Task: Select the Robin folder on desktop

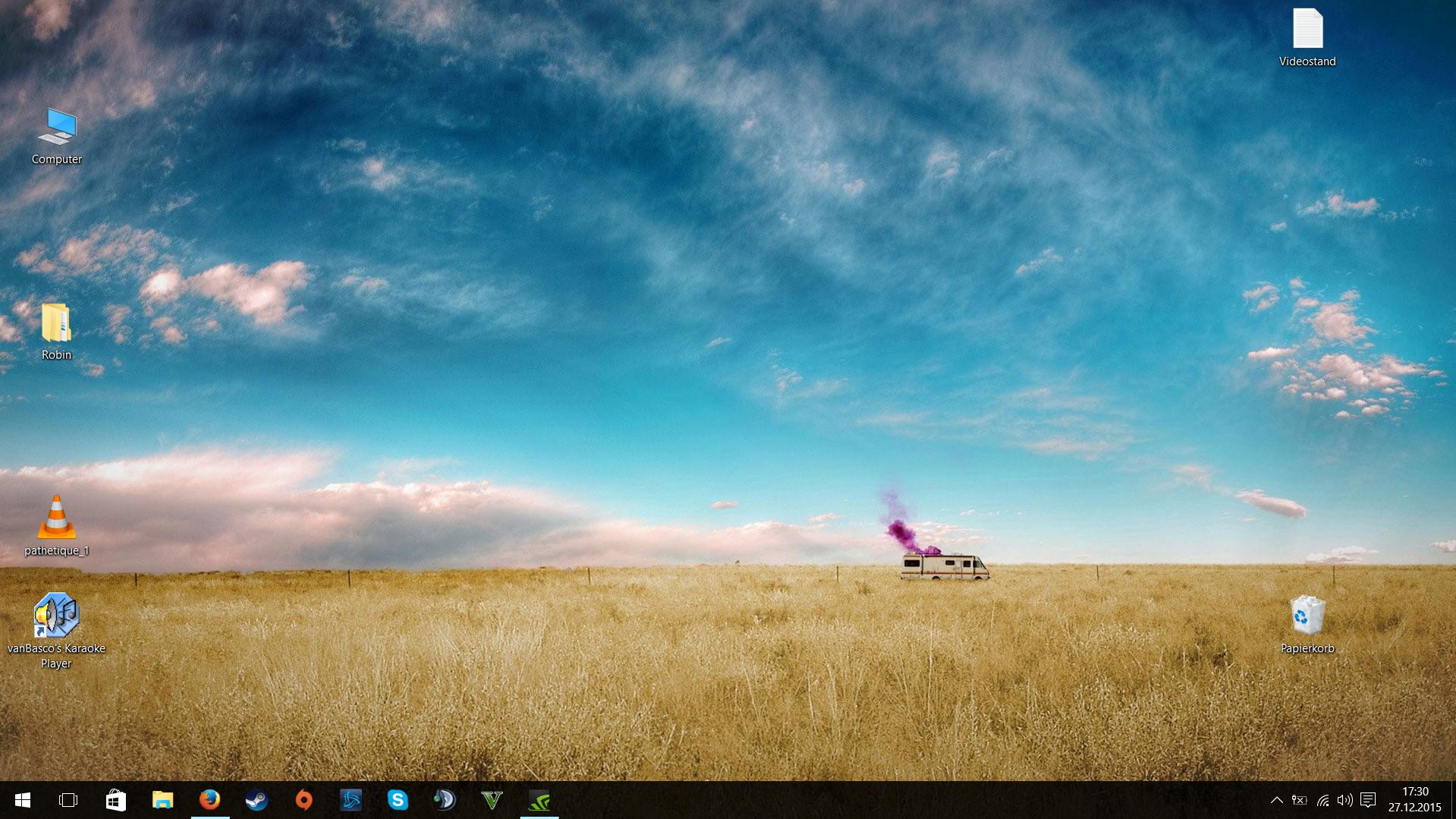Action: pyautogui.click(x=57, y=332)
